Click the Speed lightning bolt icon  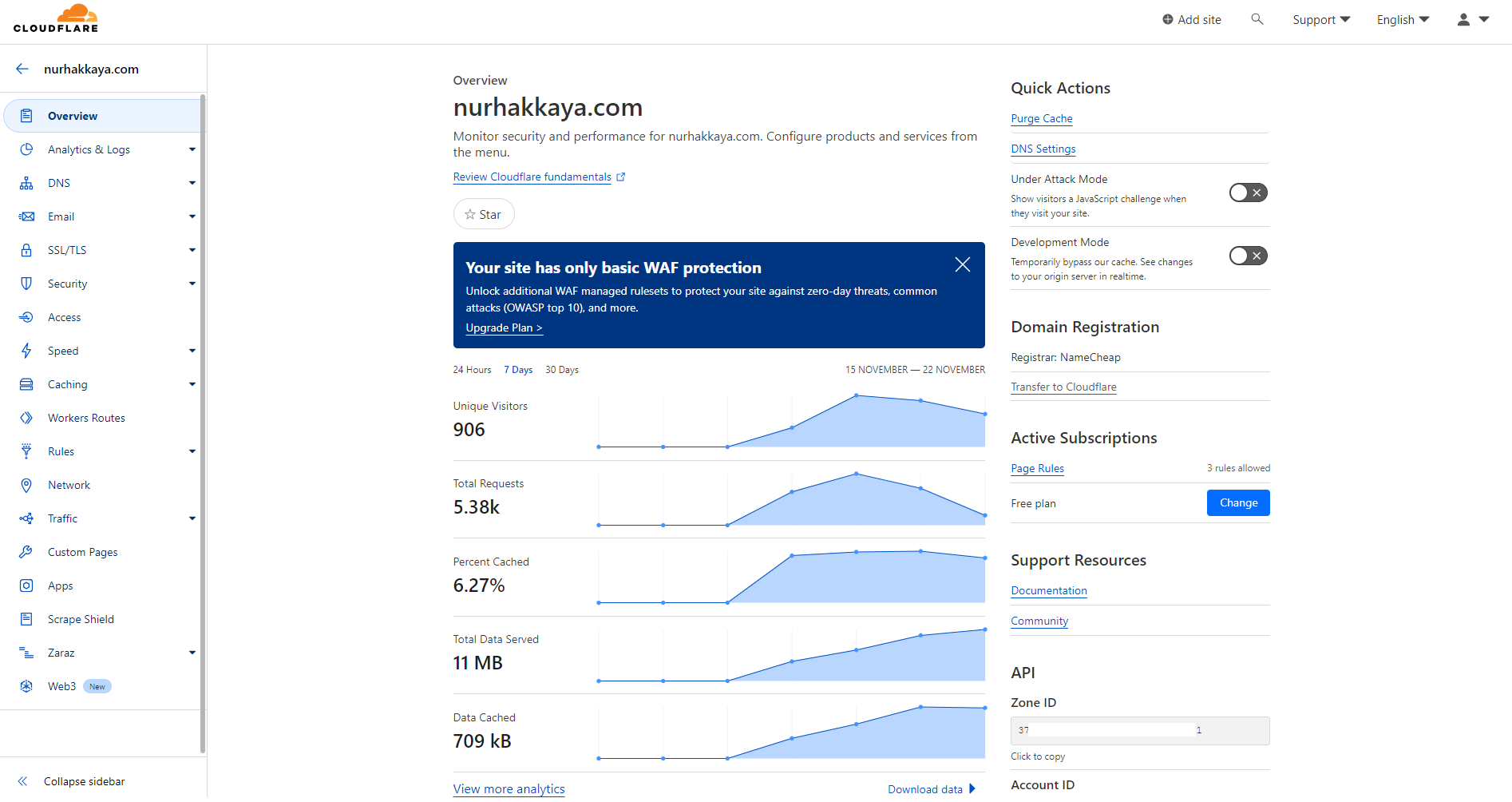click(x=26, y=351)
